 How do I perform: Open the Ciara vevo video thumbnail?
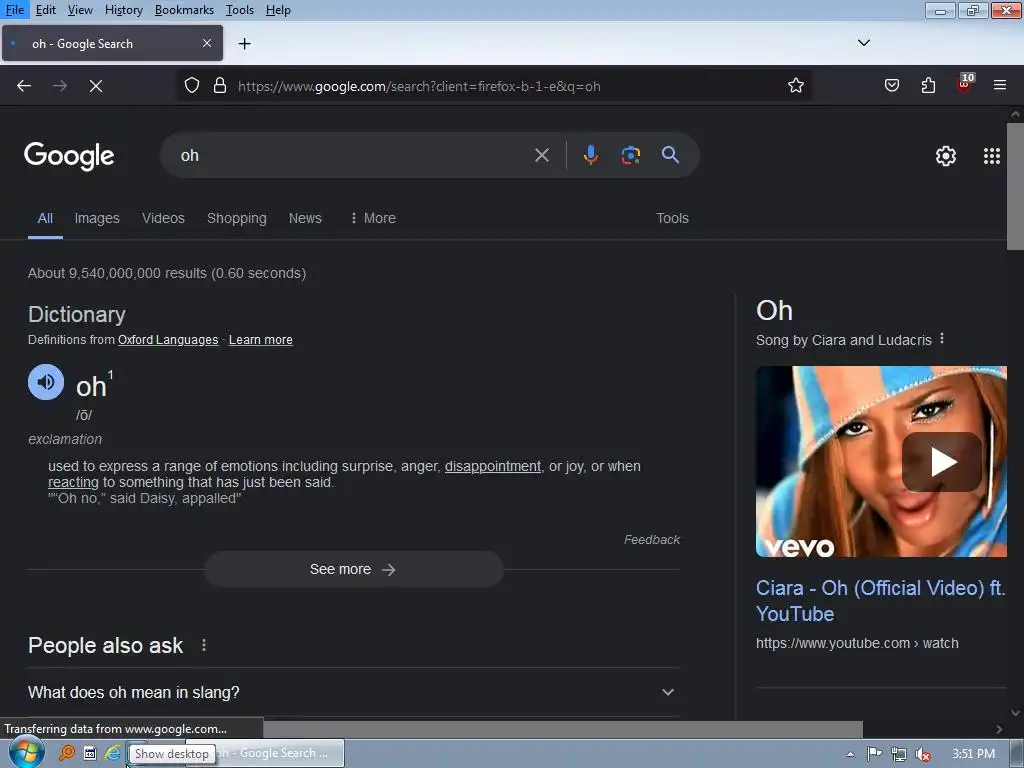(881, 461)
